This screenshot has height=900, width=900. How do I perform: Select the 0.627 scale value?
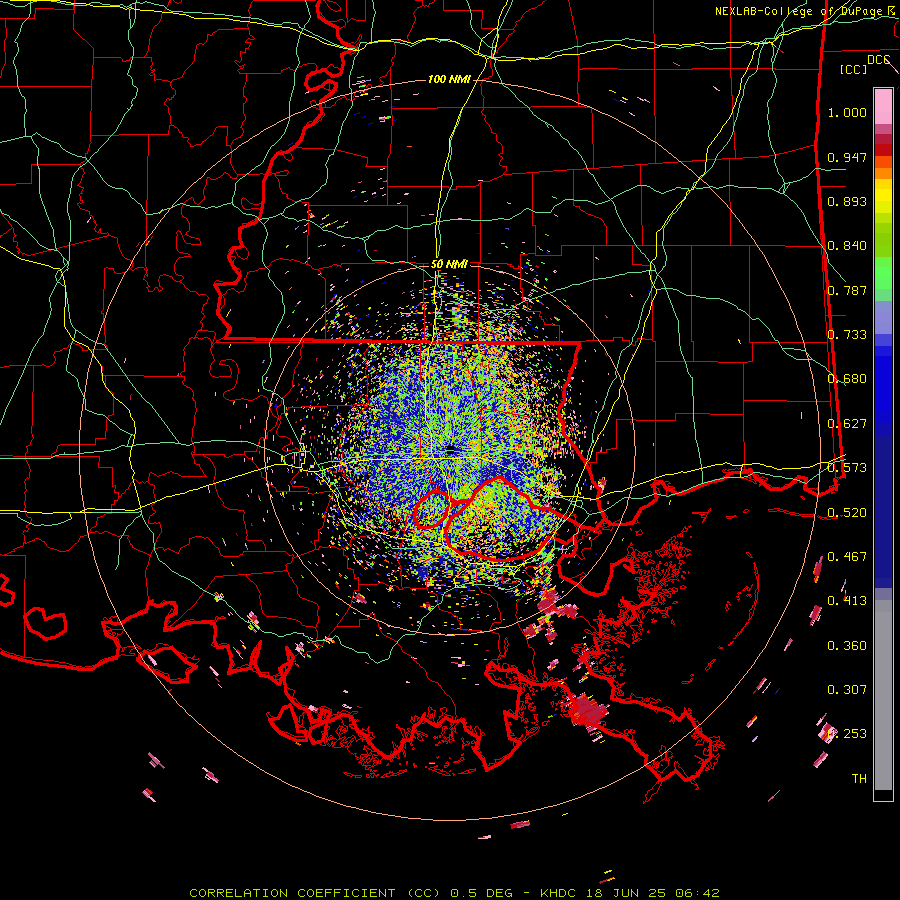click(847, 424)
